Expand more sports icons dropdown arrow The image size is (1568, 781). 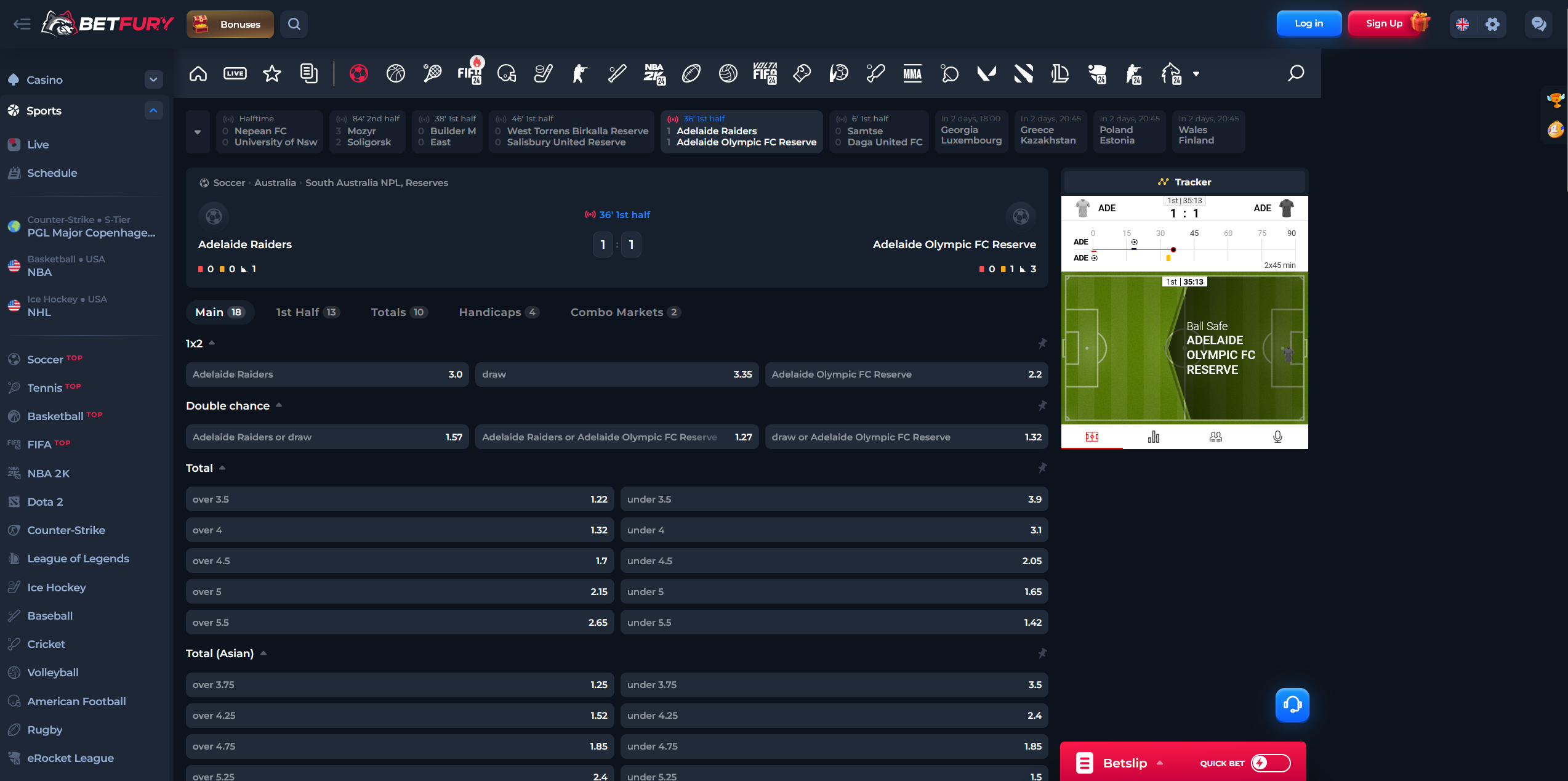(x=1196, y=74)
